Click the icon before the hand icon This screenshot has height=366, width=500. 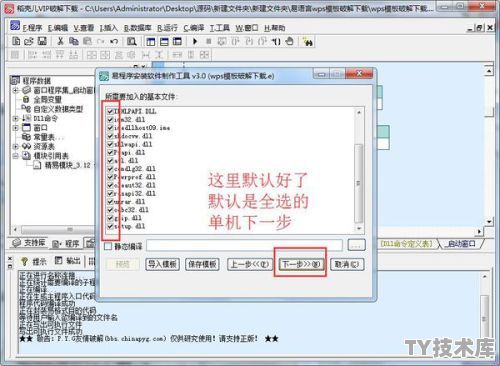(x=276, y=41)
